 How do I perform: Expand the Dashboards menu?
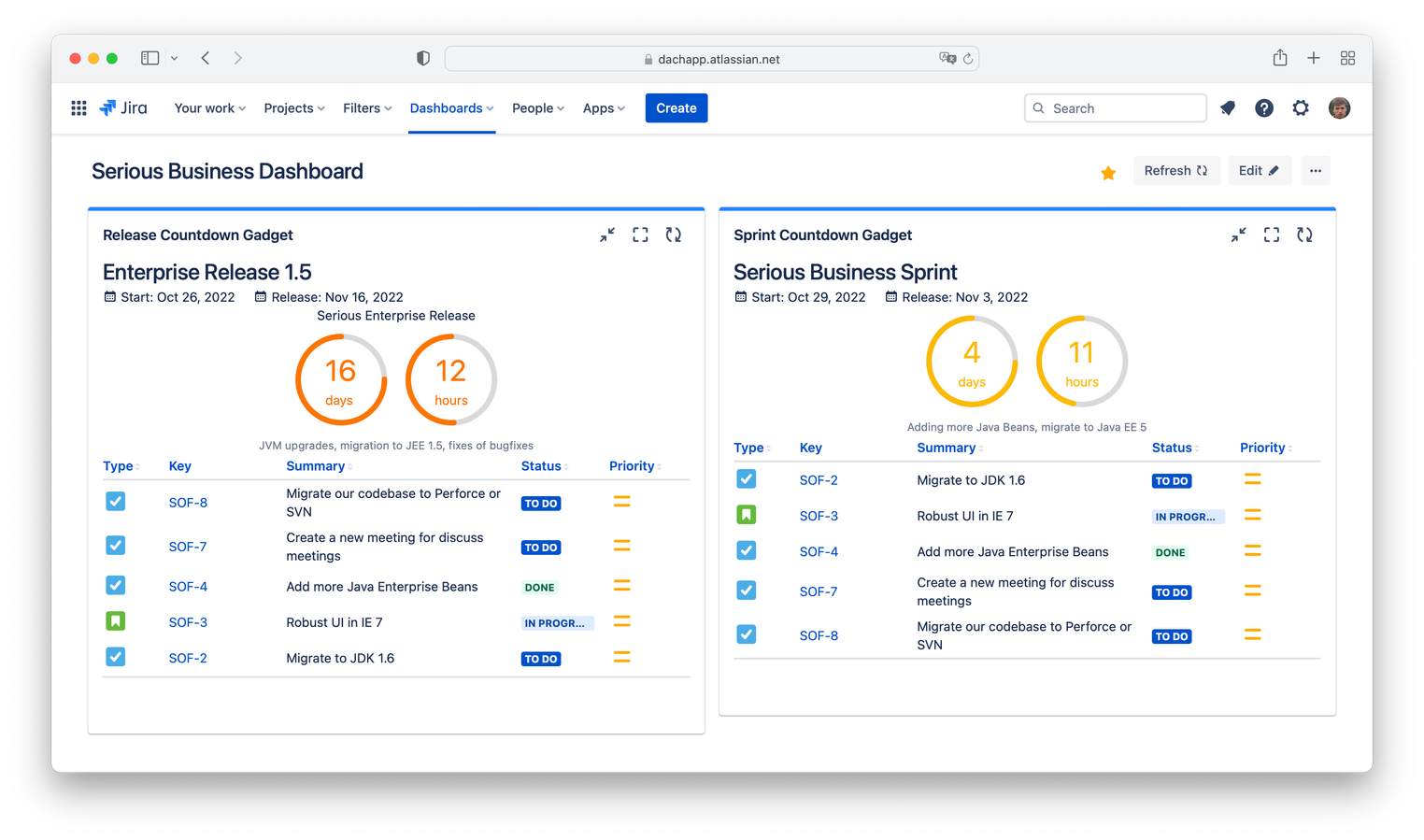451,108
